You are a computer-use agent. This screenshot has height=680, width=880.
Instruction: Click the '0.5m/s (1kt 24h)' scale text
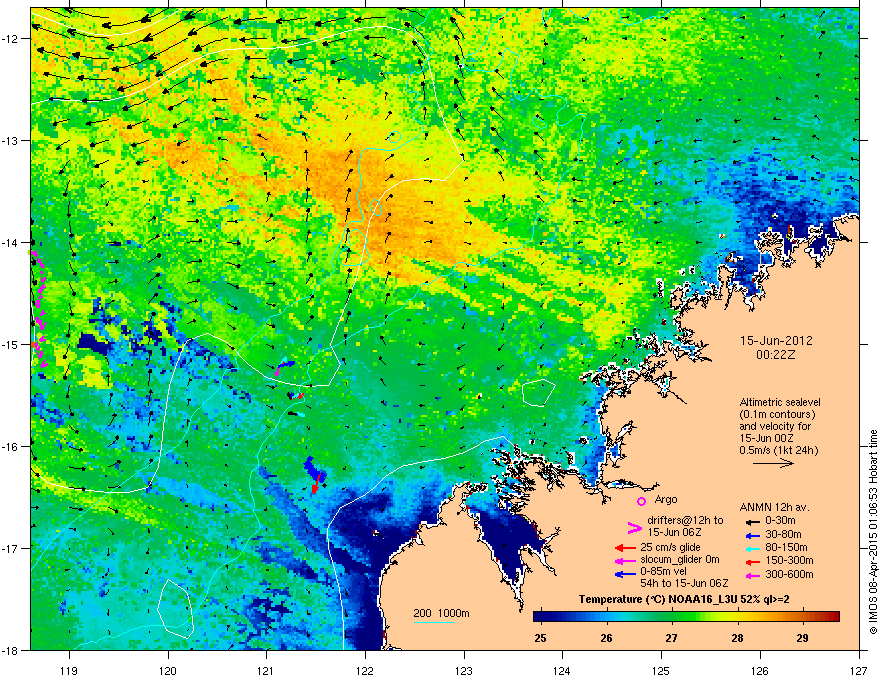click(778, 450)
